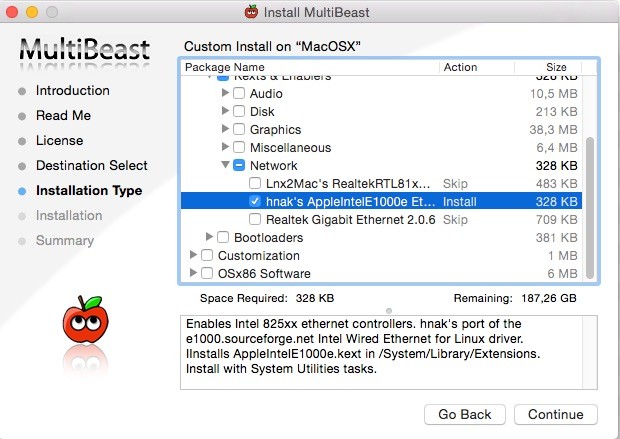Click the splitter handle below Space Required

(389, 311)
